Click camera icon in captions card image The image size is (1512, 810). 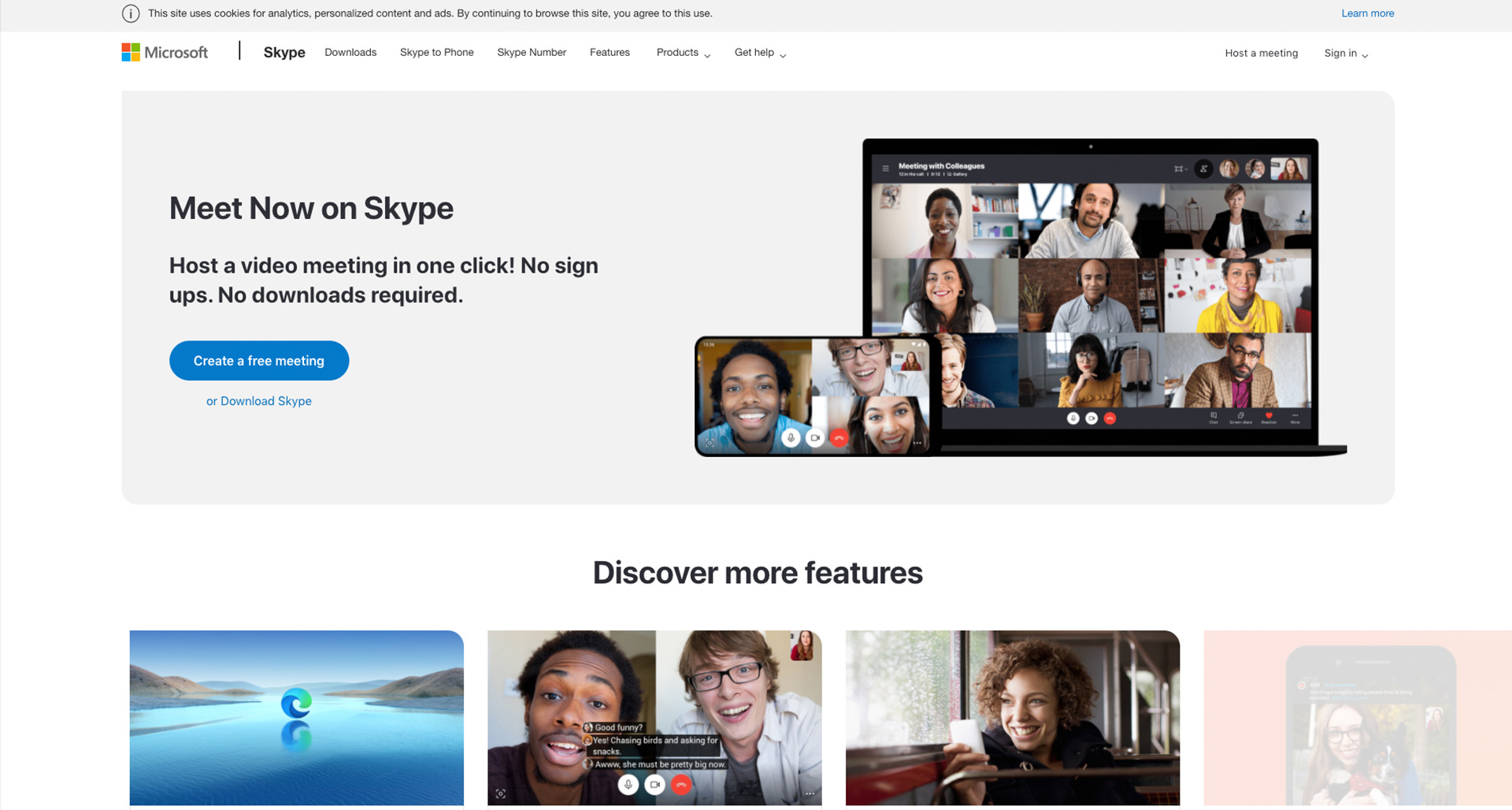tap(654, 785)
